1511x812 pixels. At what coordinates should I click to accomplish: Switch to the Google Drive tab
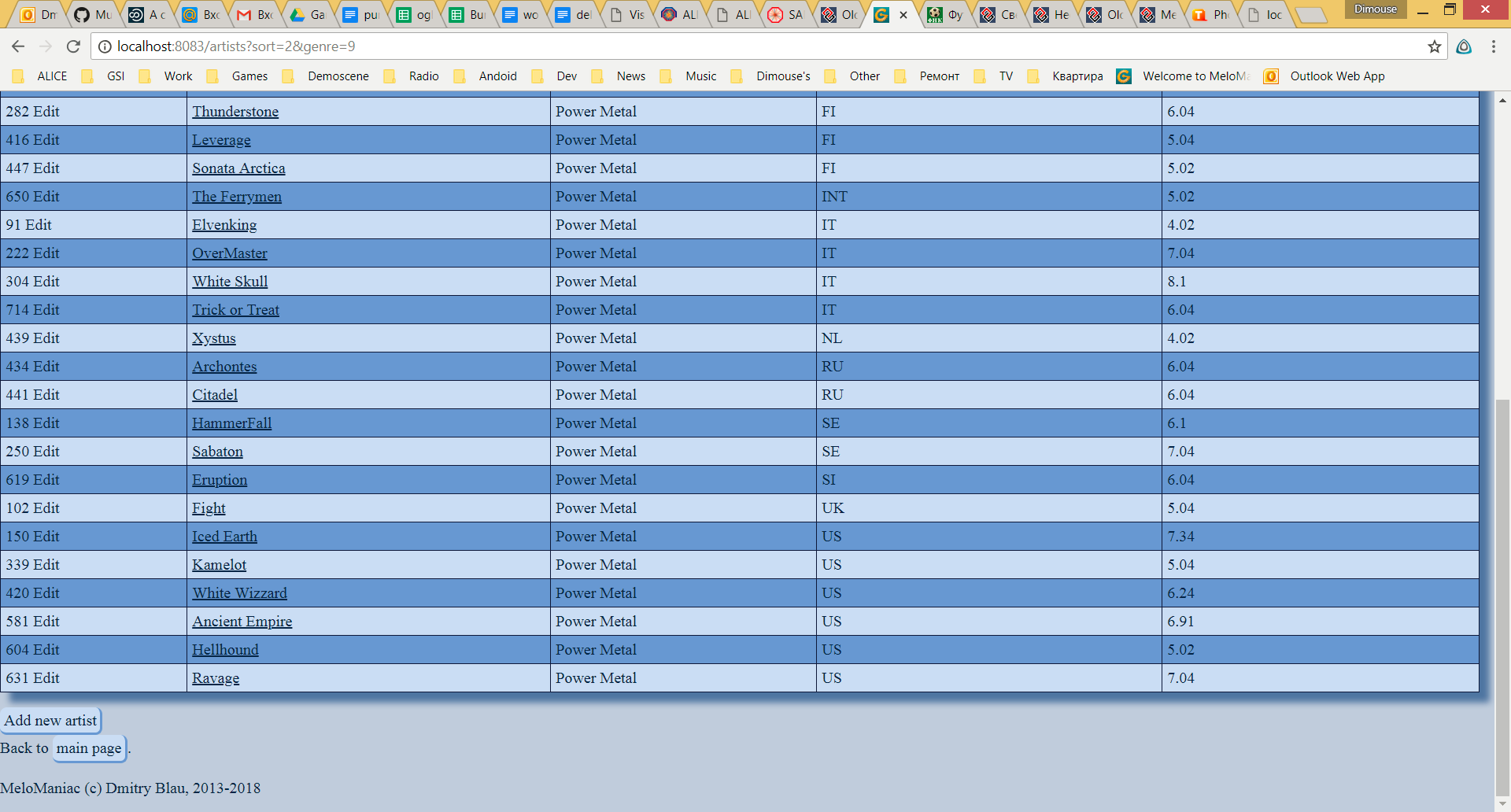(x=308, y=14)
